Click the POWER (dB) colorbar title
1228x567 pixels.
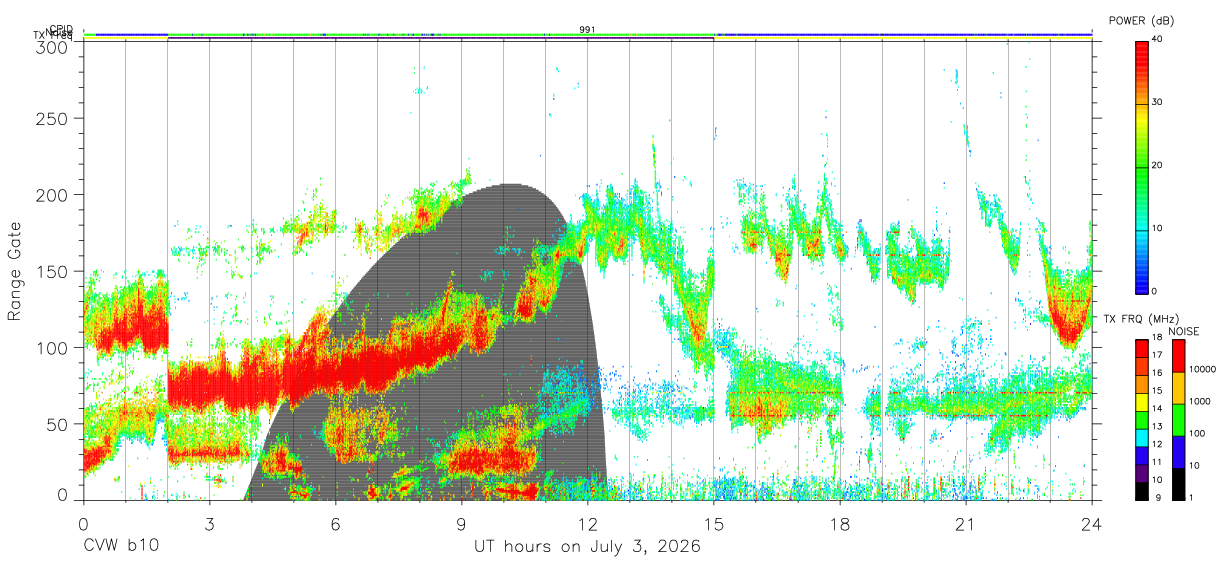point(1142,21)
